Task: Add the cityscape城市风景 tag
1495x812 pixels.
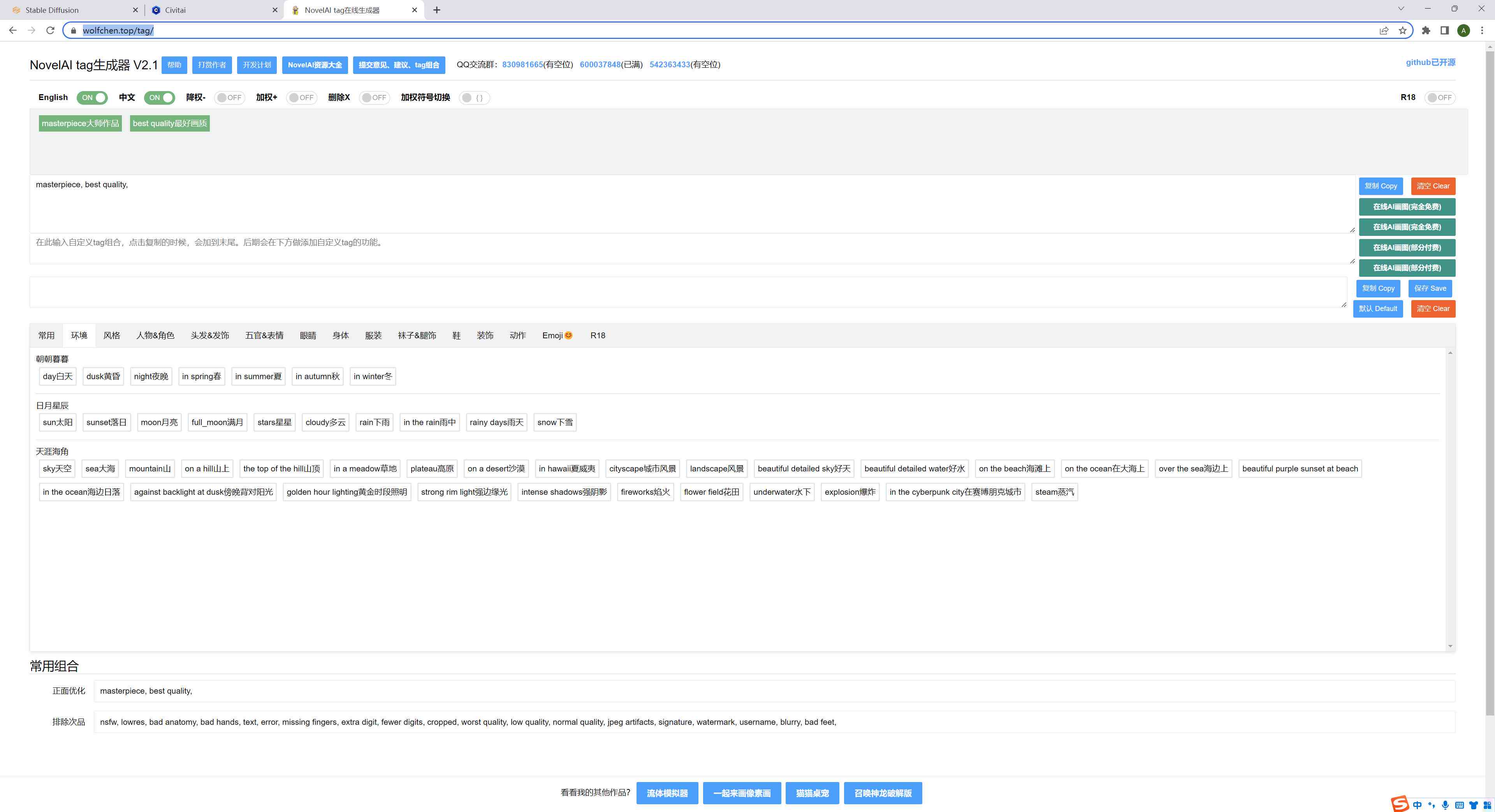Action: [x=642, y=469]
